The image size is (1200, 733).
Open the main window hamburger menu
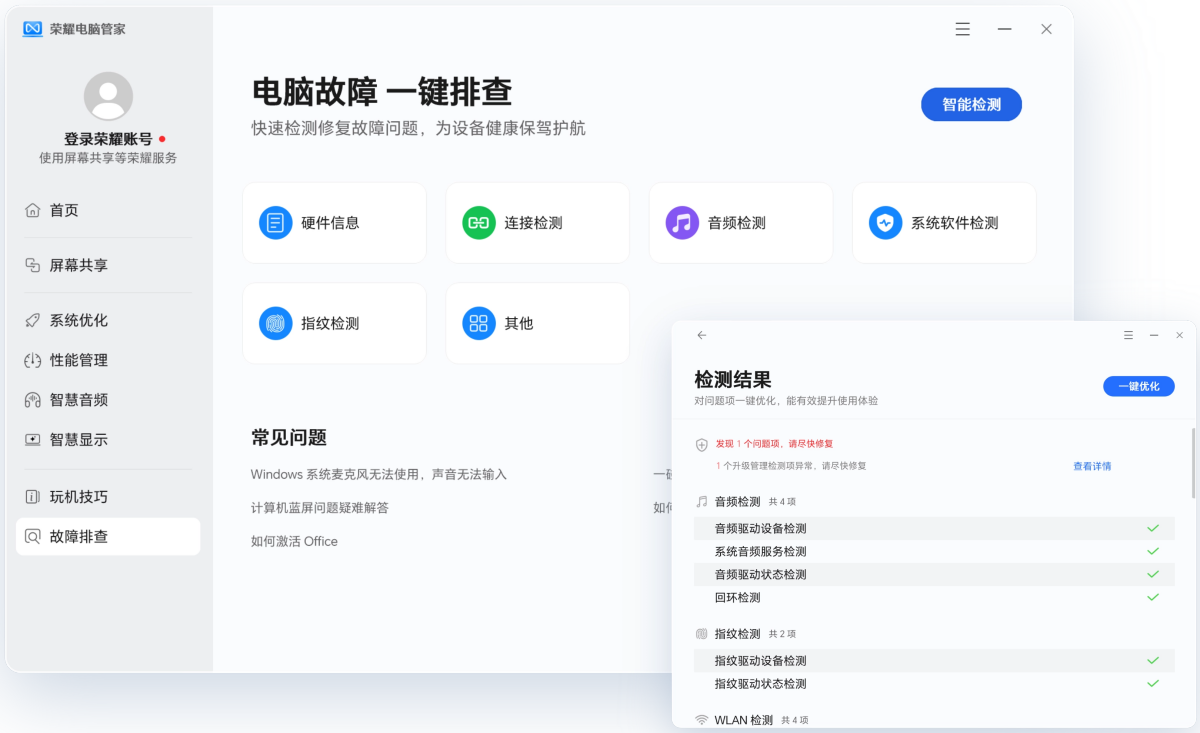[x=963, y=29]
